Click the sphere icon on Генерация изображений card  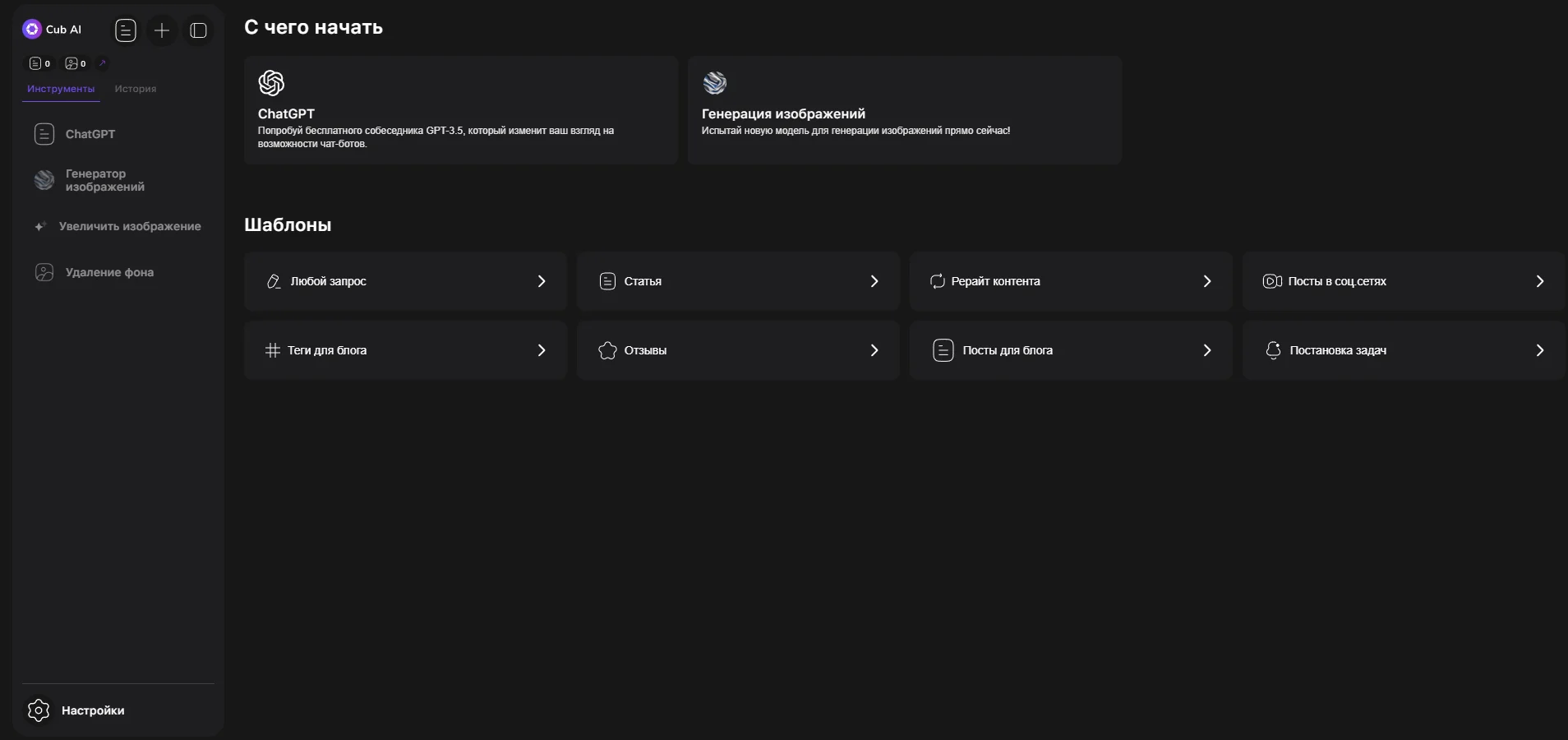[715, 83]
